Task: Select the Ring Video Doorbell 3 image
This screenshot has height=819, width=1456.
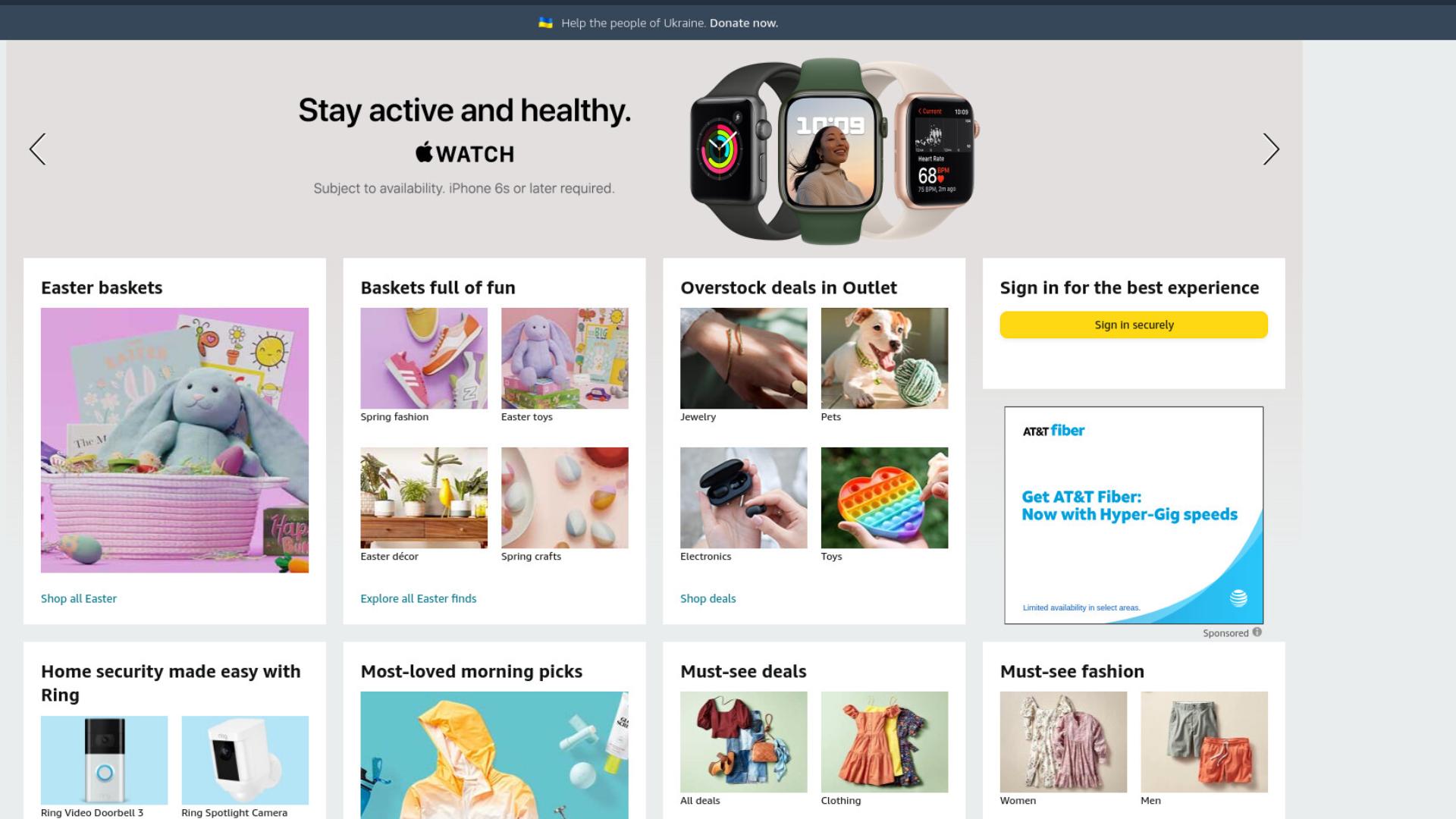Action: 105,760
